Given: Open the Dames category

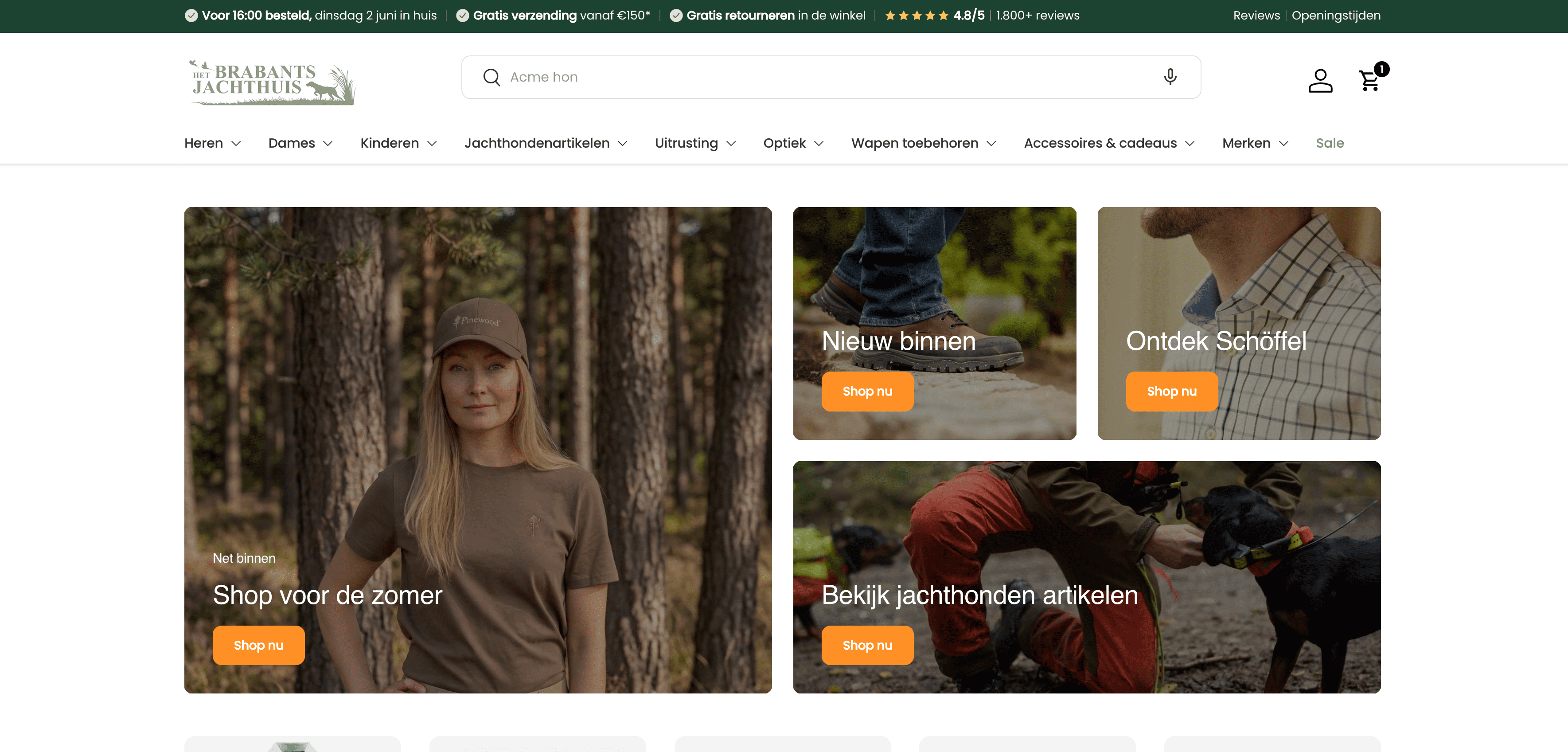Looking at the screenshot, I should pyautogui.click(x=292, y=143).
